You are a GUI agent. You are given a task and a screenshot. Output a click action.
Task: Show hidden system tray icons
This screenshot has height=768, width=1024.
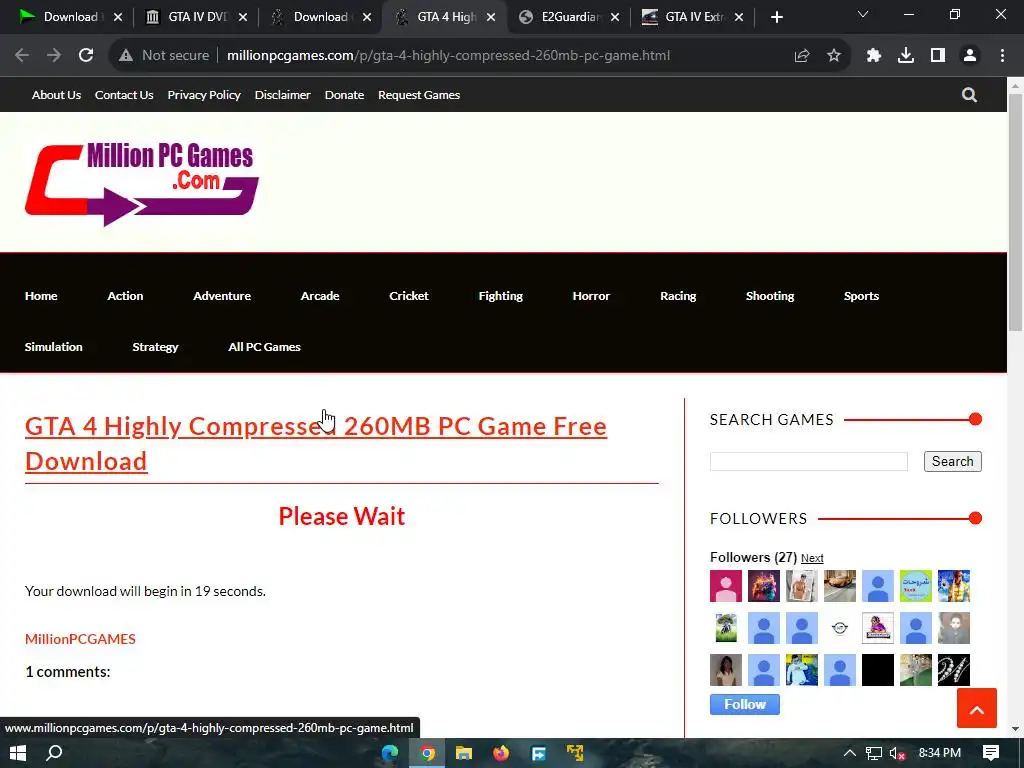pyautogui.click(x=850, y=753)
